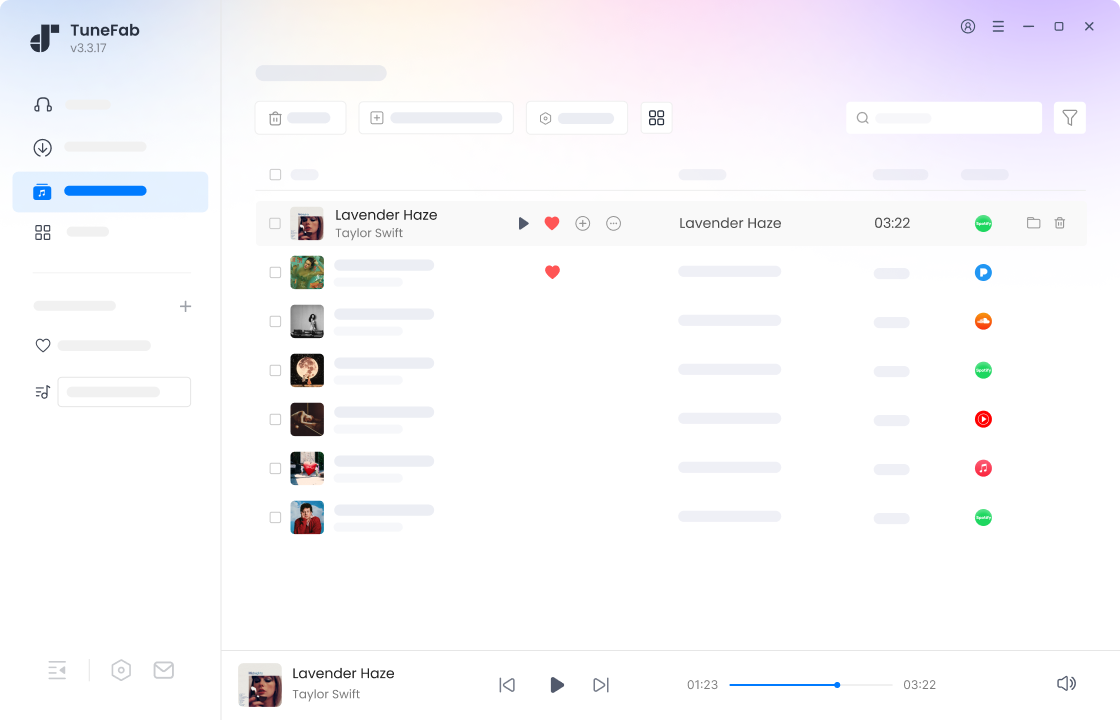Toggle the select-all header checkbox
1120x720 pixels.
point(275,175)
